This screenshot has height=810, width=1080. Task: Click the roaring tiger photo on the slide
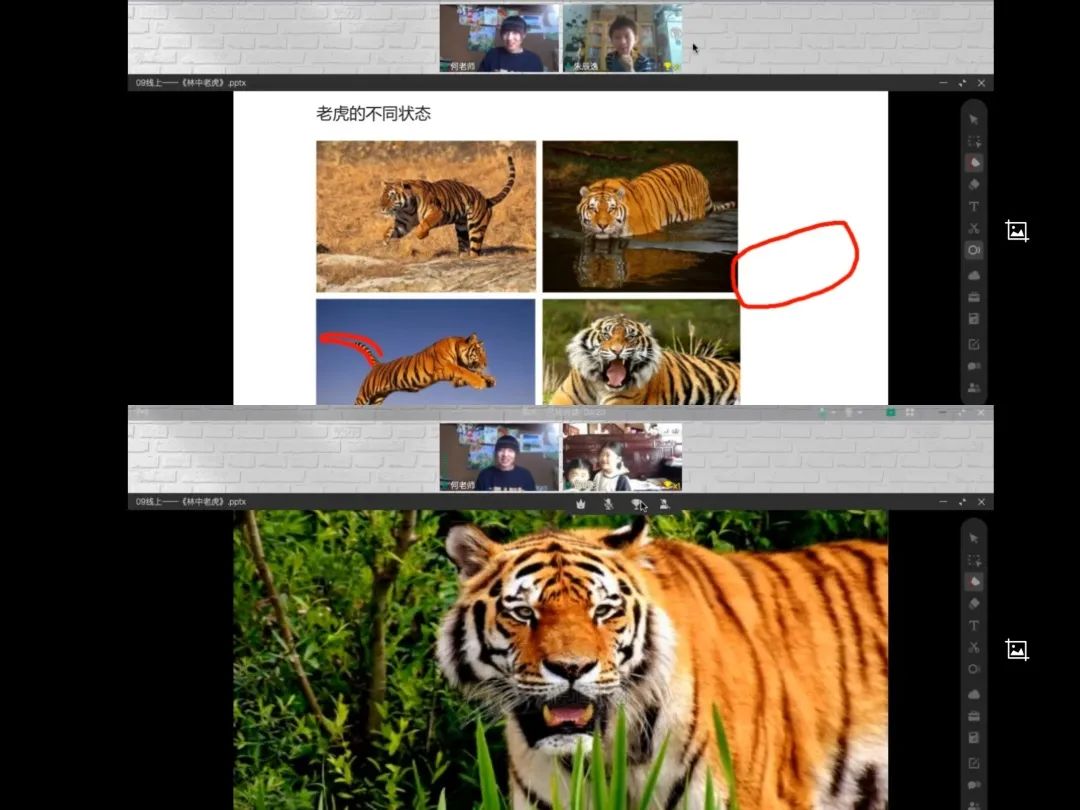click(x=641, y=351)
